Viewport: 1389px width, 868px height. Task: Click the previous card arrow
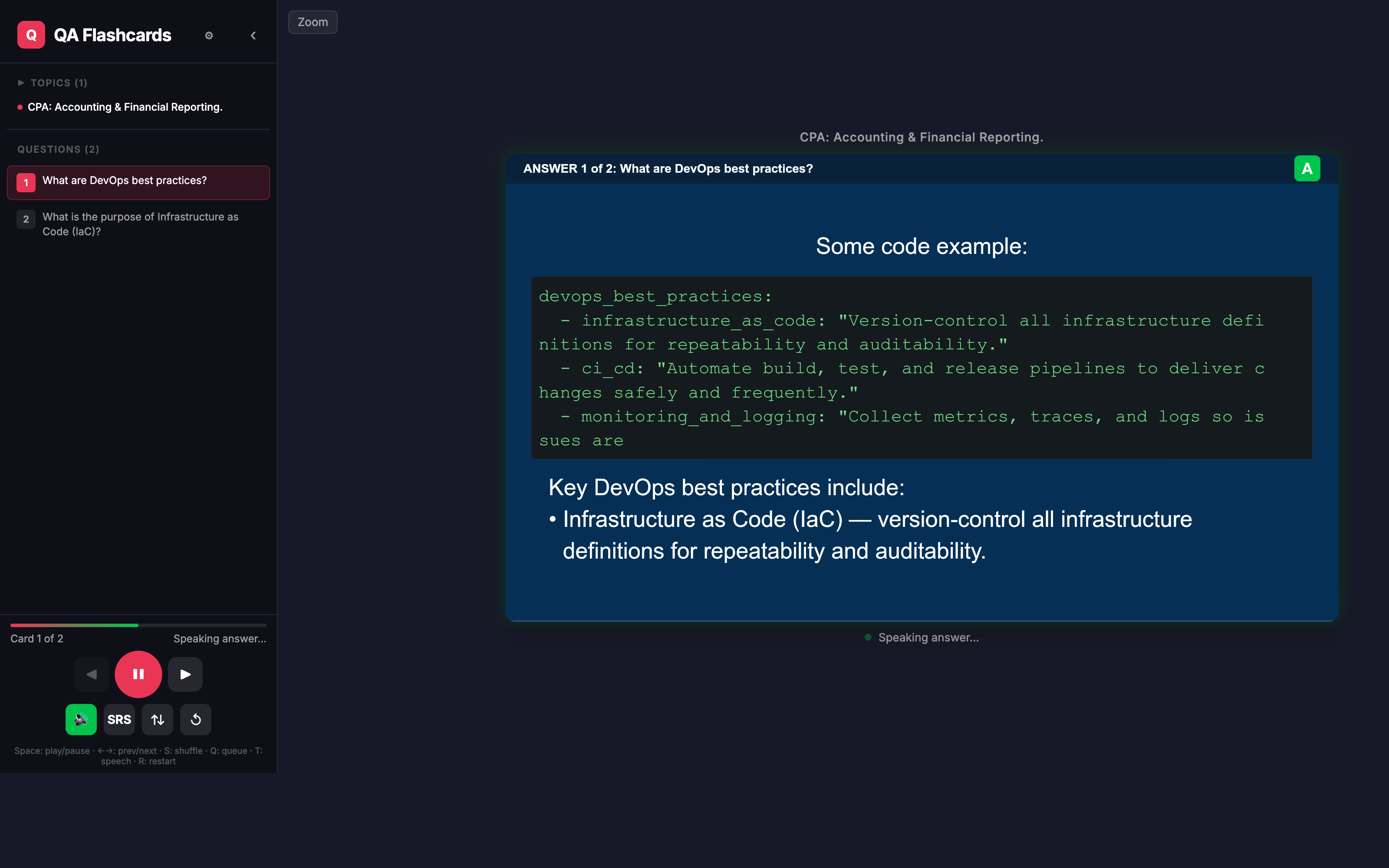pos(91,674)
